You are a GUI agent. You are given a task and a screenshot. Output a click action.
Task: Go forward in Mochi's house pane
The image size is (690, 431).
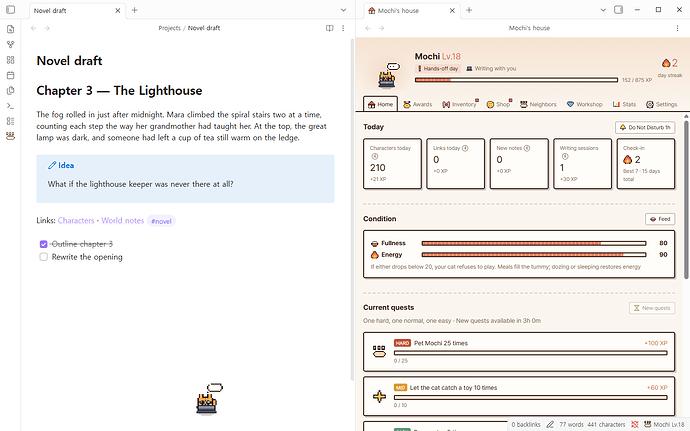pos(382,28)
